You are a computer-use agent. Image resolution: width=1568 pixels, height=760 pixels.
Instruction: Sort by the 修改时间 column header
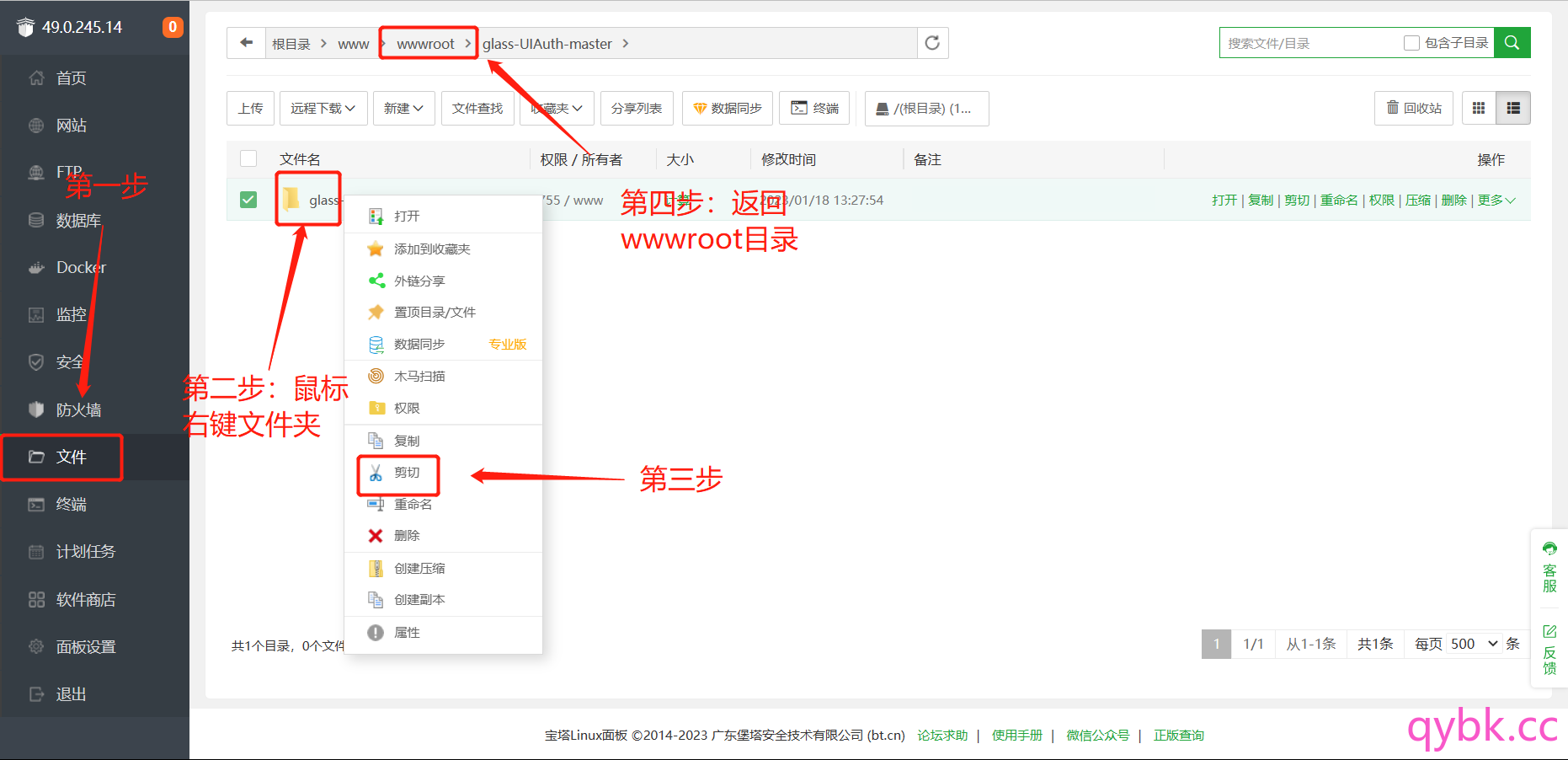point(788,159)
